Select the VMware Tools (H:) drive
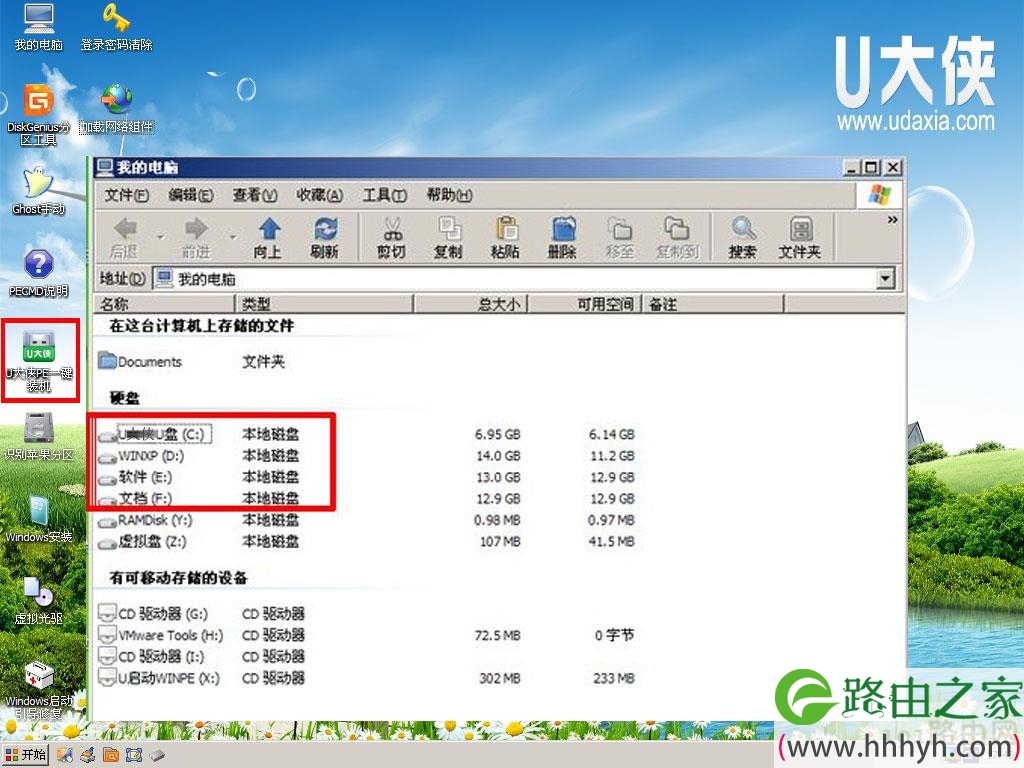Viewport: 1024px width, 768px height. click(161, 635)
